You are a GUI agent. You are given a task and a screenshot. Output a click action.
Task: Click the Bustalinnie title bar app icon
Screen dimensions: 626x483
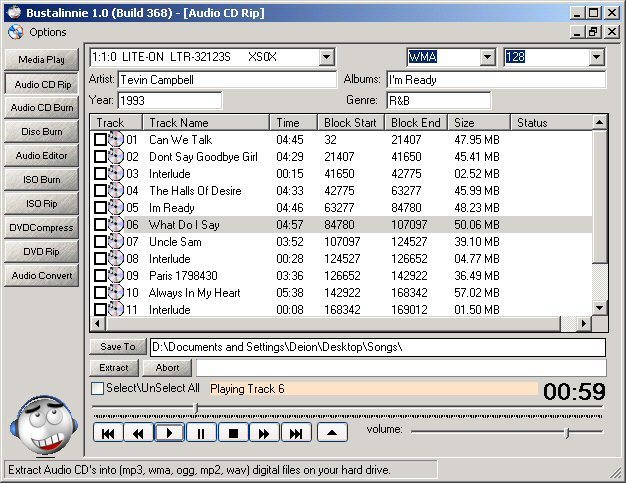coord(14,12)
